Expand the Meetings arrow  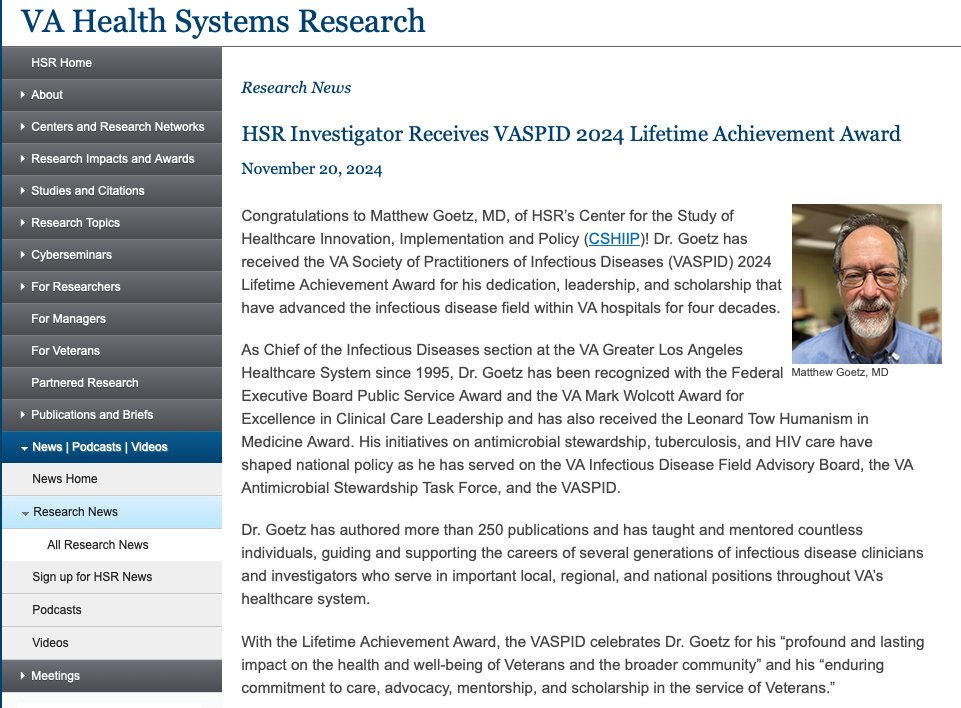coord(23,676)
